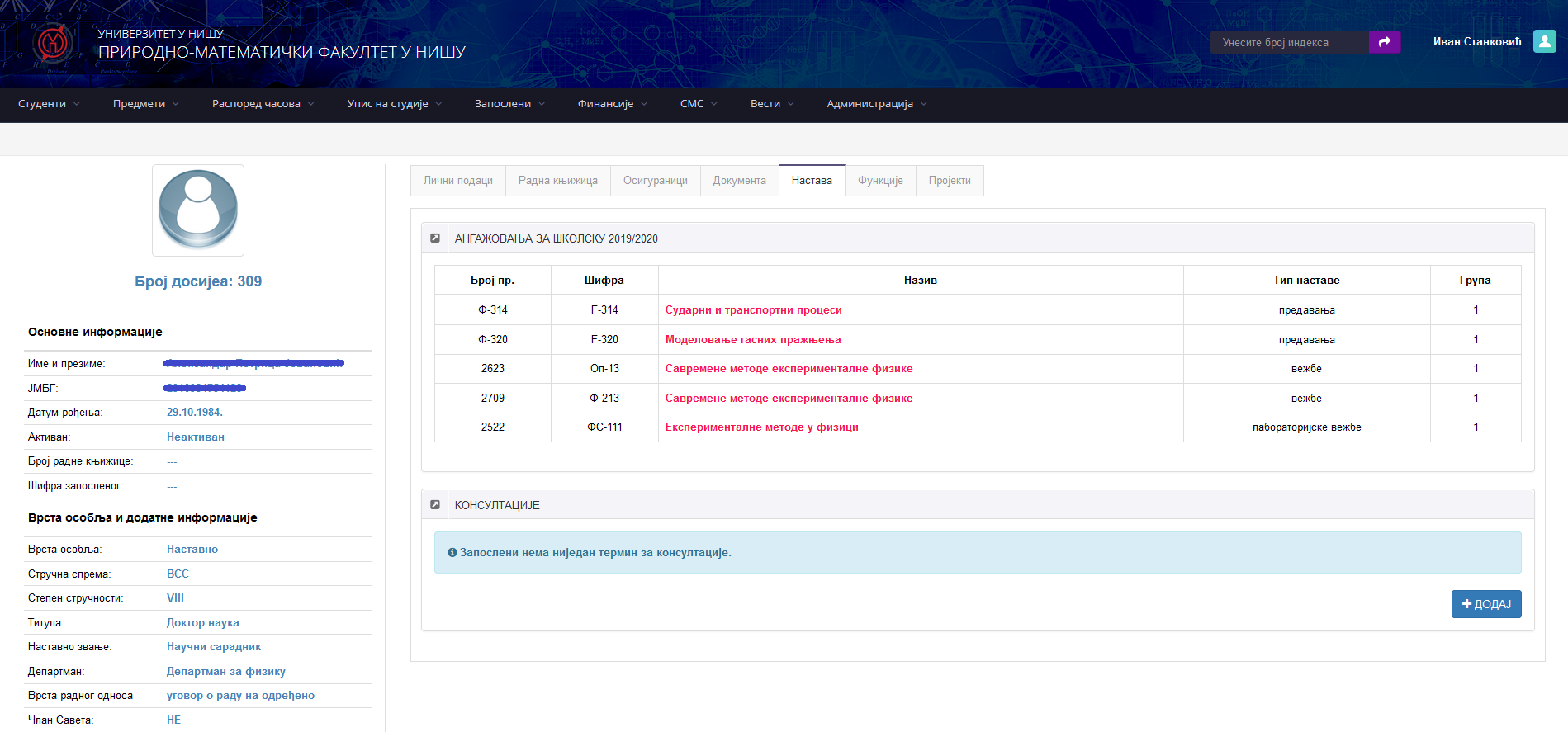Expand the Студенти dropdown menu
This screenshot has height=732, width=1568.
(x=49, y=104)
